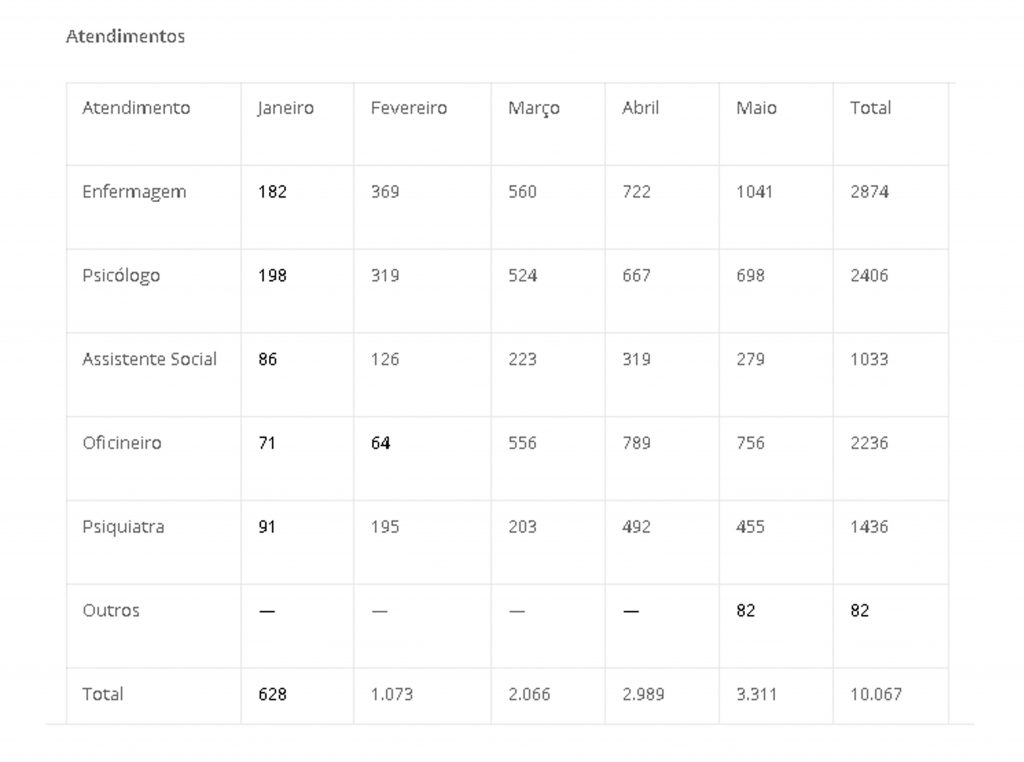Select Oficineiro Abril value 789
The height and width of the screenshot is (762, 1024).
[636, 443]
